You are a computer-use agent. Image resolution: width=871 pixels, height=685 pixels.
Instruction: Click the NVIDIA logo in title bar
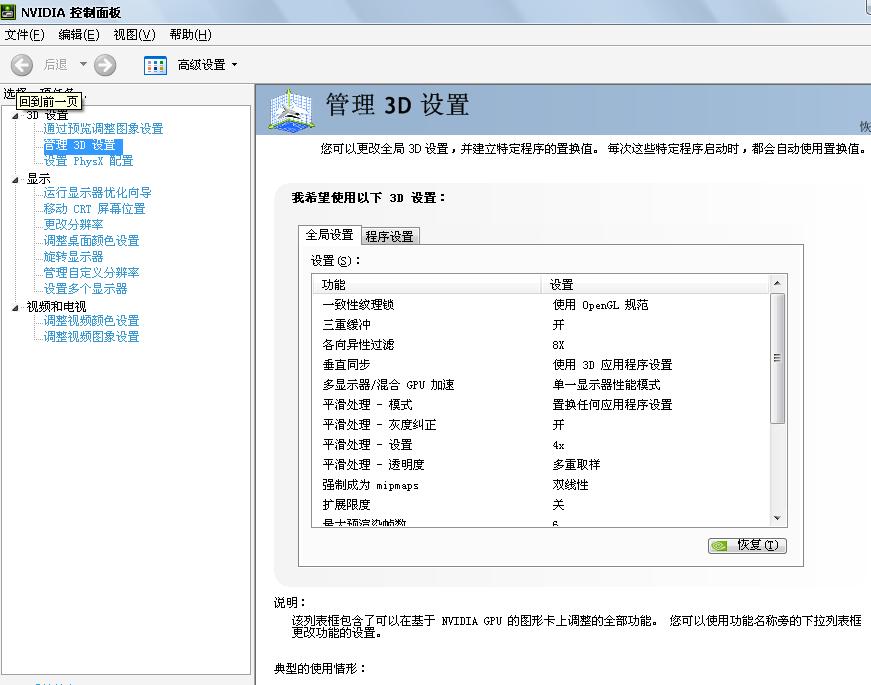pos(9,13)
